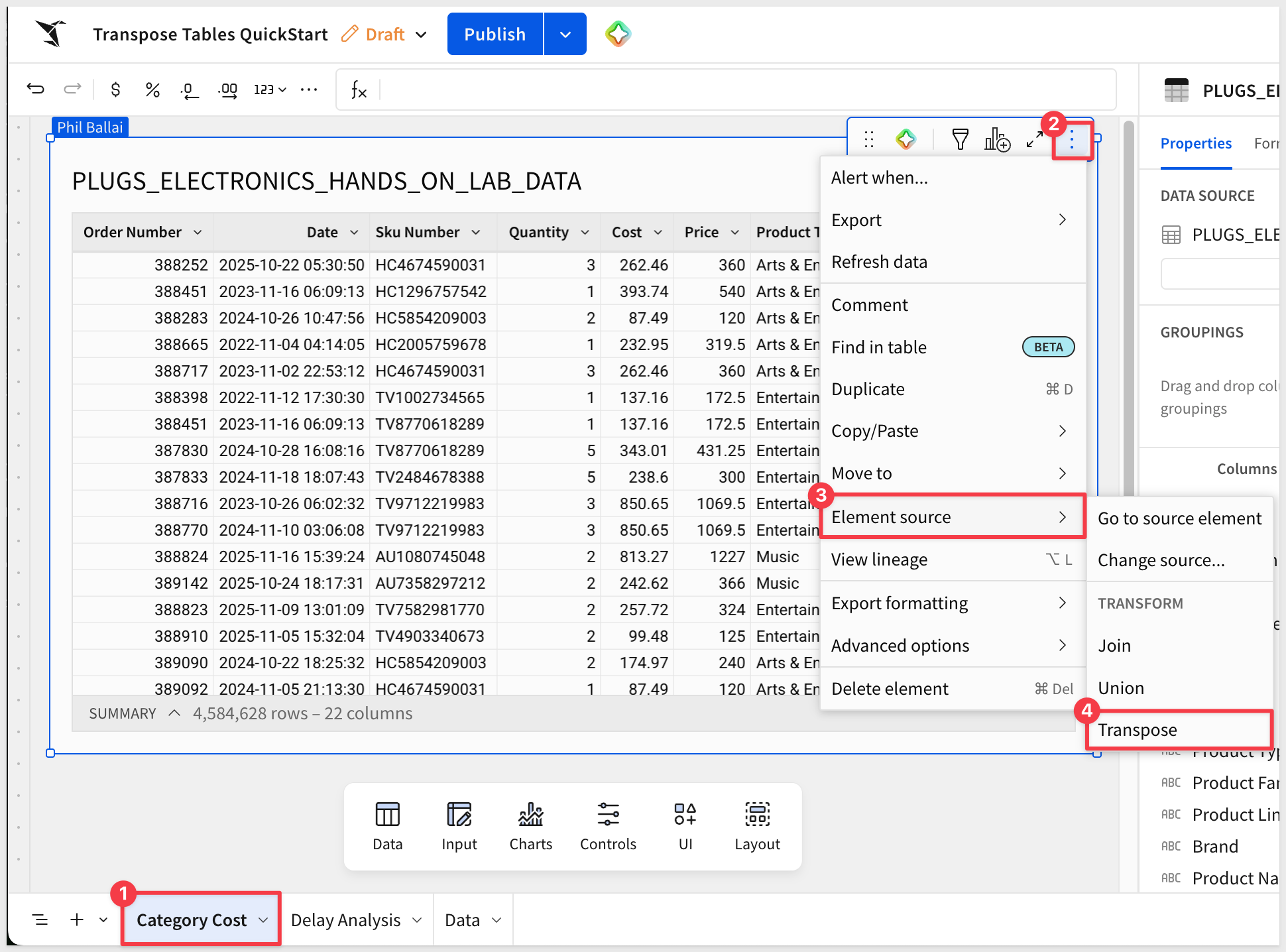Click the undo arrow icon
The width and height of the screenshot is (1286, 952).
[x=36, y=89]
